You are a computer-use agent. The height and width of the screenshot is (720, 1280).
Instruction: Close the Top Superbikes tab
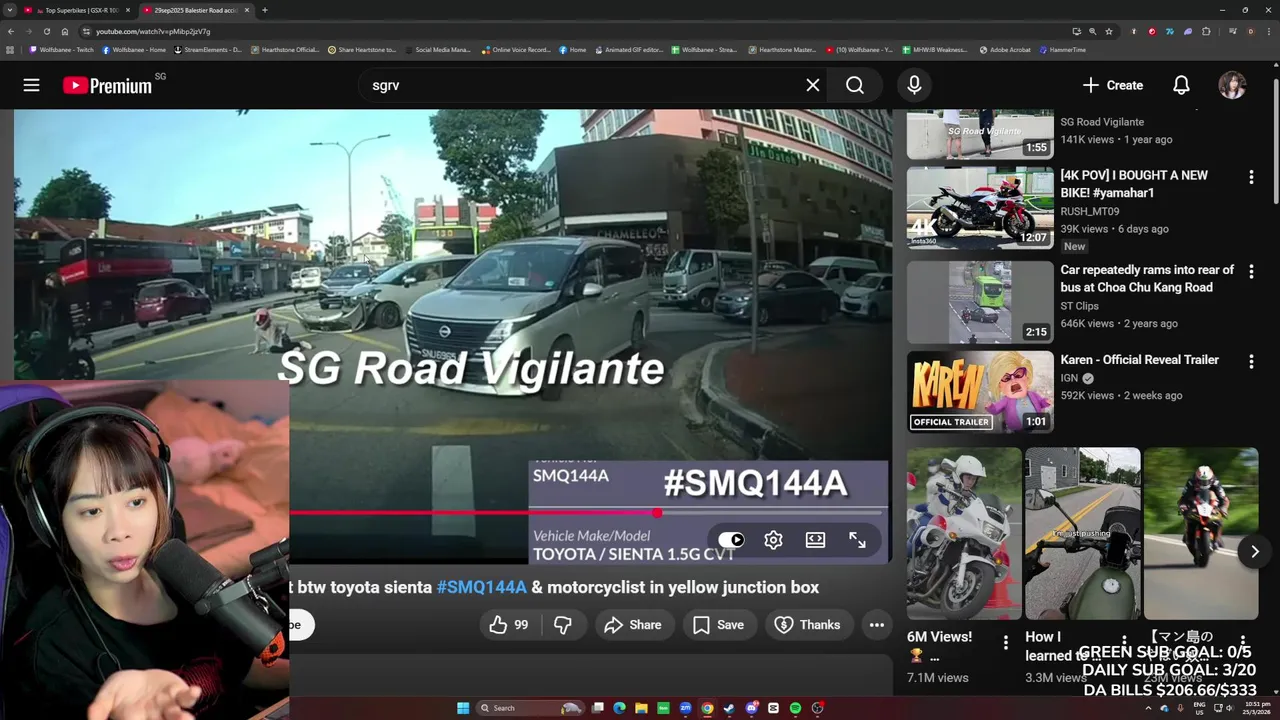click(127, 10)
